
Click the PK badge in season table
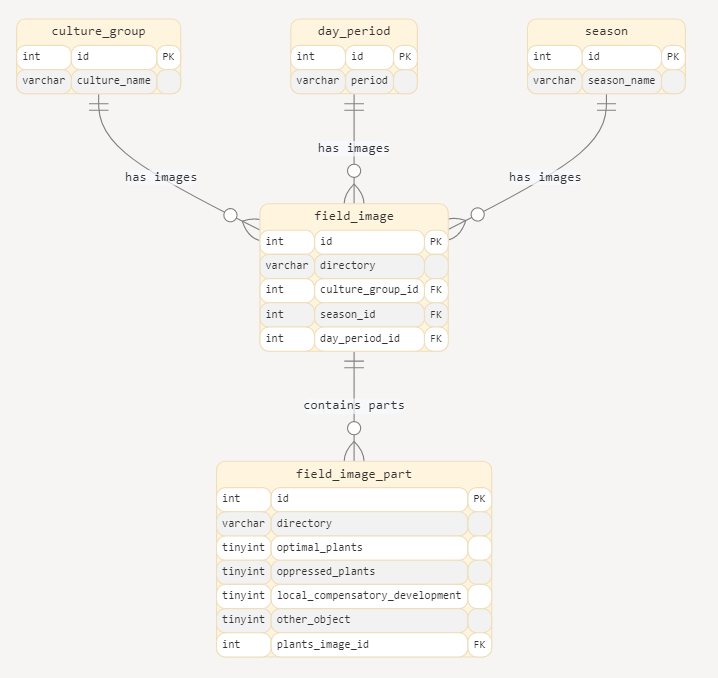[x=673, y=57]
